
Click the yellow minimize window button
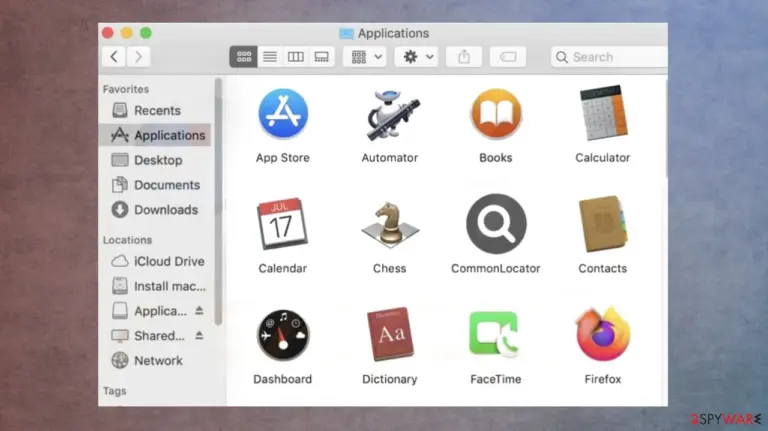127,33
